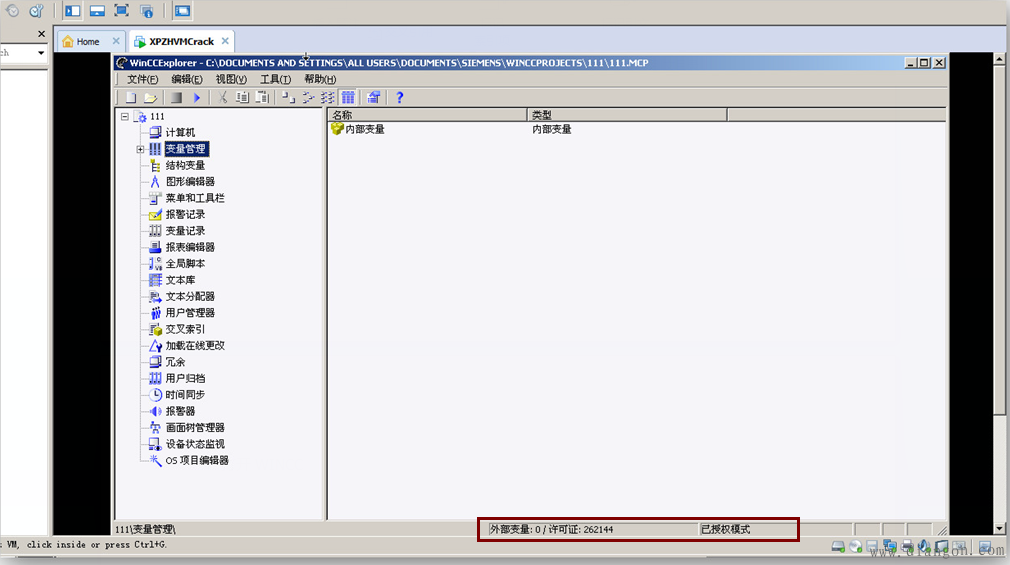Image resolution: width=1010 pixels, height=565 pixels.
Task: Open the 文件(F) menu
Action: (142, 79)
